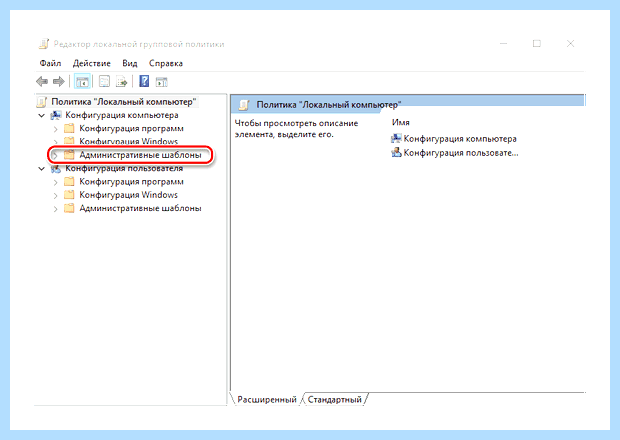Click the Forward arrow toolbar icon
Viewport: 620px width, 440px height.
point(59,82)
